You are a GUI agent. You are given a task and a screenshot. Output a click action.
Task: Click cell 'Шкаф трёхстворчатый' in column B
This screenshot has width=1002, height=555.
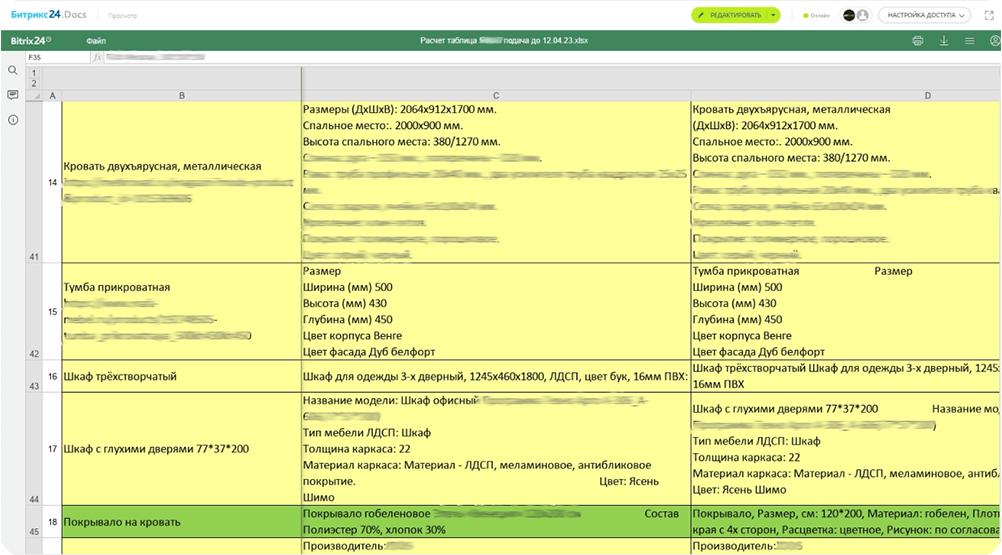[x=181, y=376]
